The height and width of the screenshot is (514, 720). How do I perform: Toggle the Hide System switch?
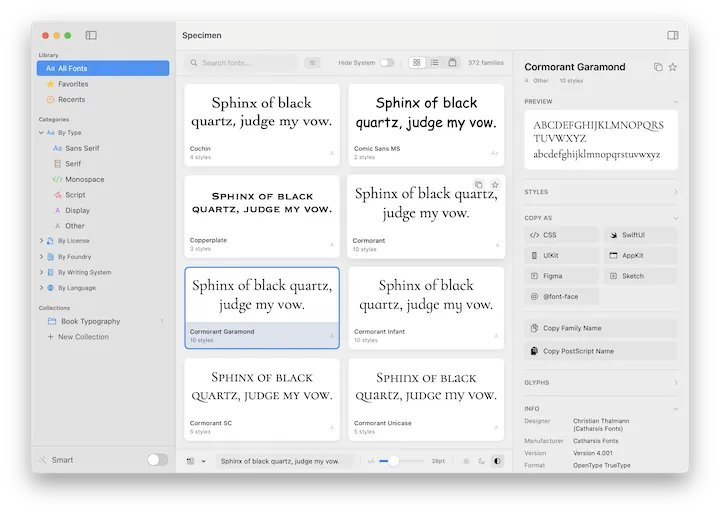[387, 62]
